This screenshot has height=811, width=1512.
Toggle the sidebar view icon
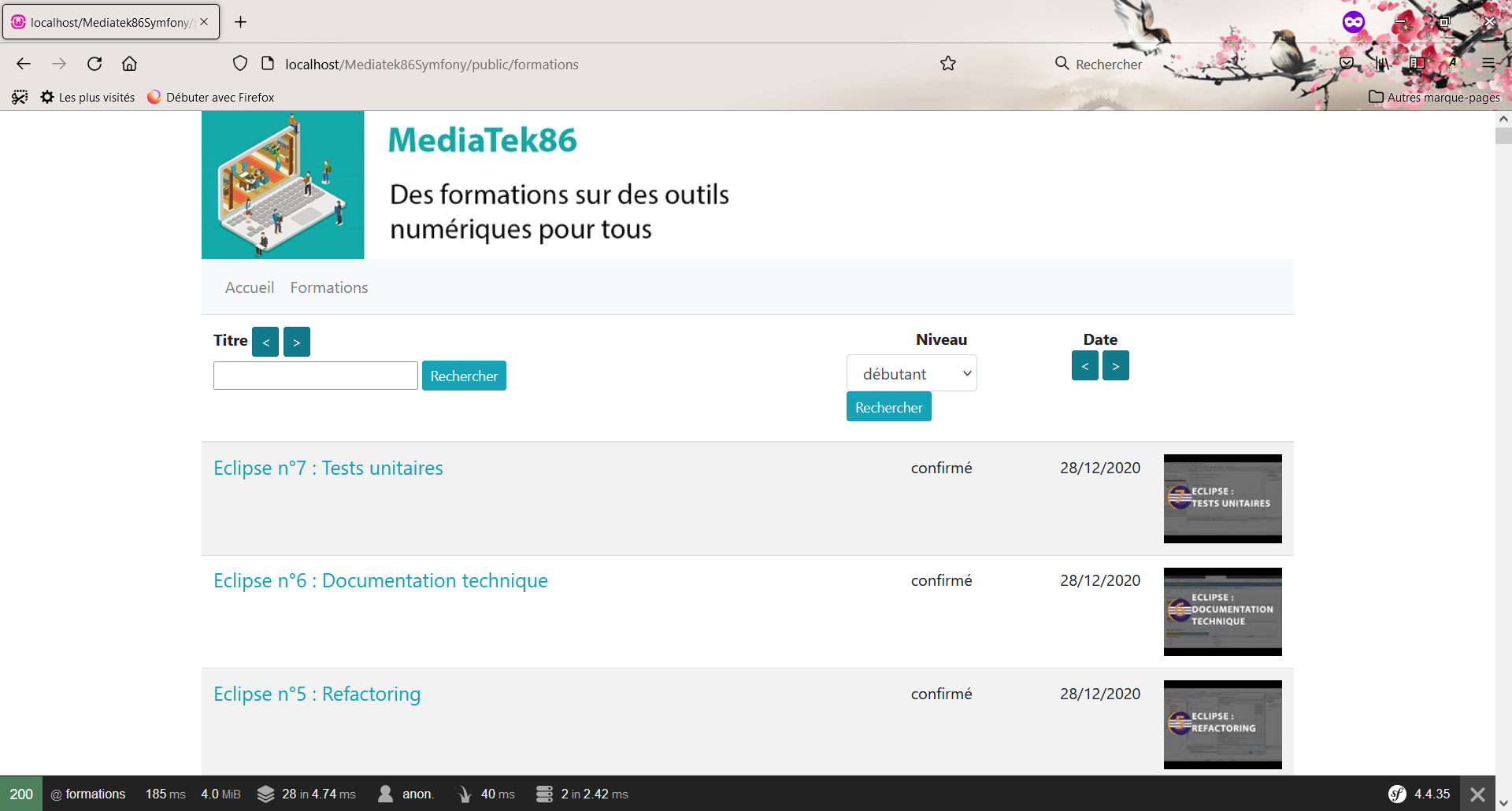click(x=1417, y=64)
